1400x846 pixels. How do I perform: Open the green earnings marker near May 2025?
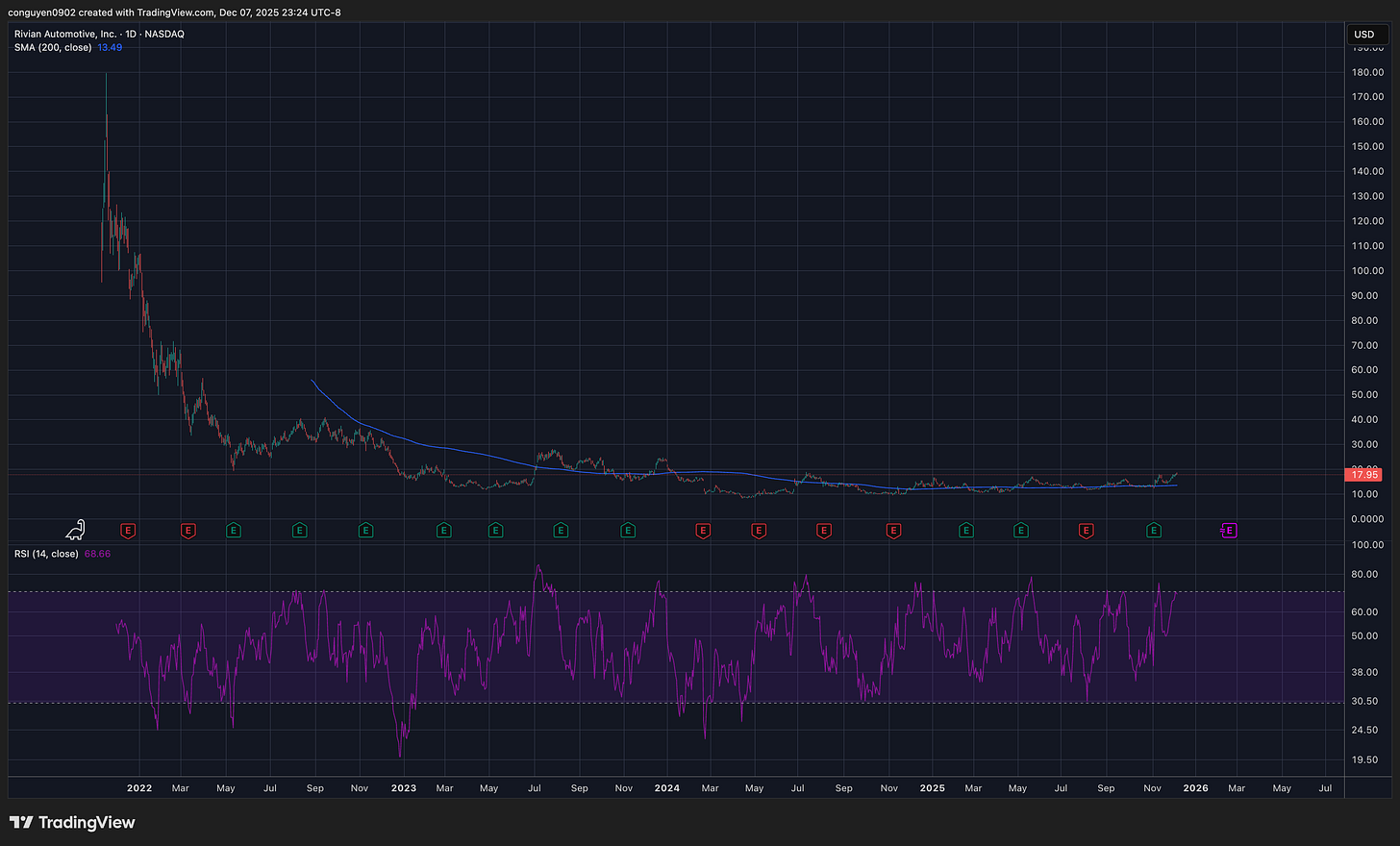[1021, 530]
